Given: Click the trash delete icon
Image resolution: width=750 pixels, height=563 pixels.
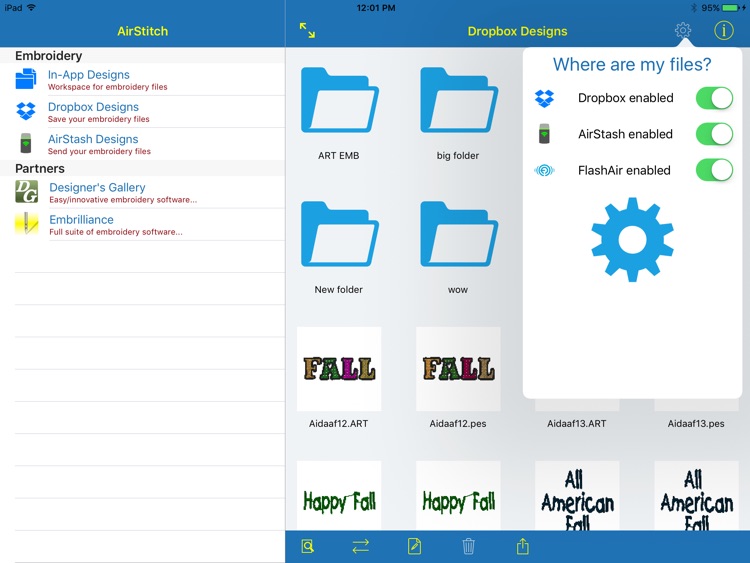Looking at the screenshot, I should tap(468, 546).
